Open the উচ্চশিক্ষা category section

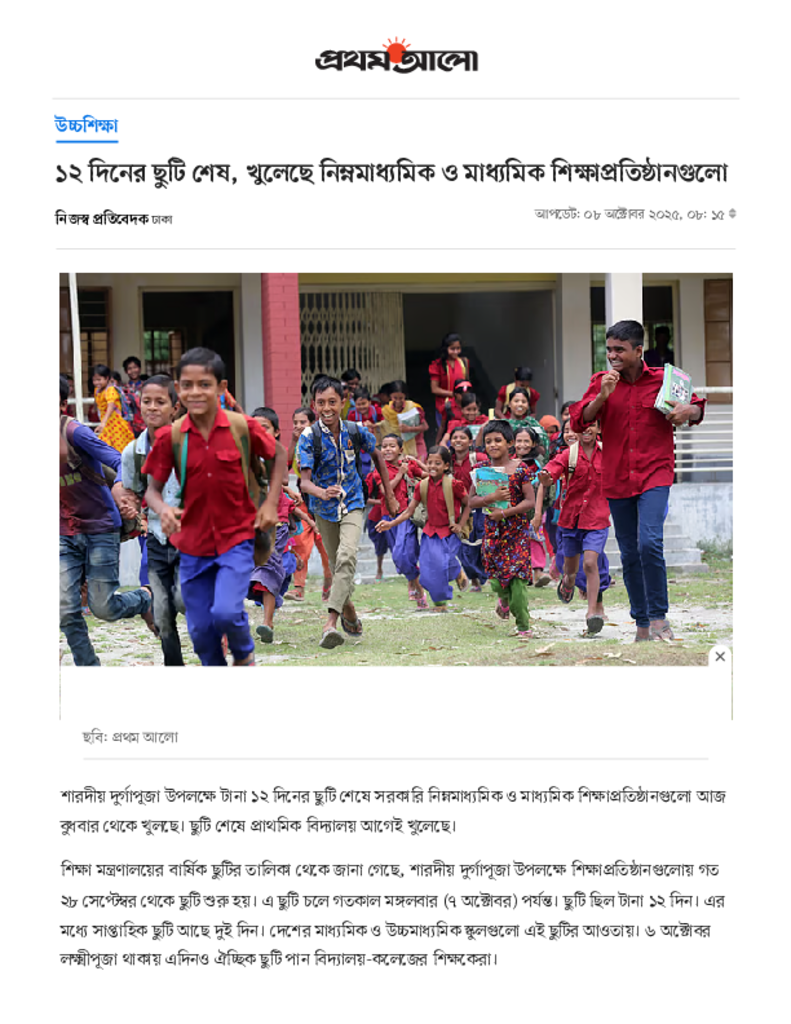click(86, 125)
